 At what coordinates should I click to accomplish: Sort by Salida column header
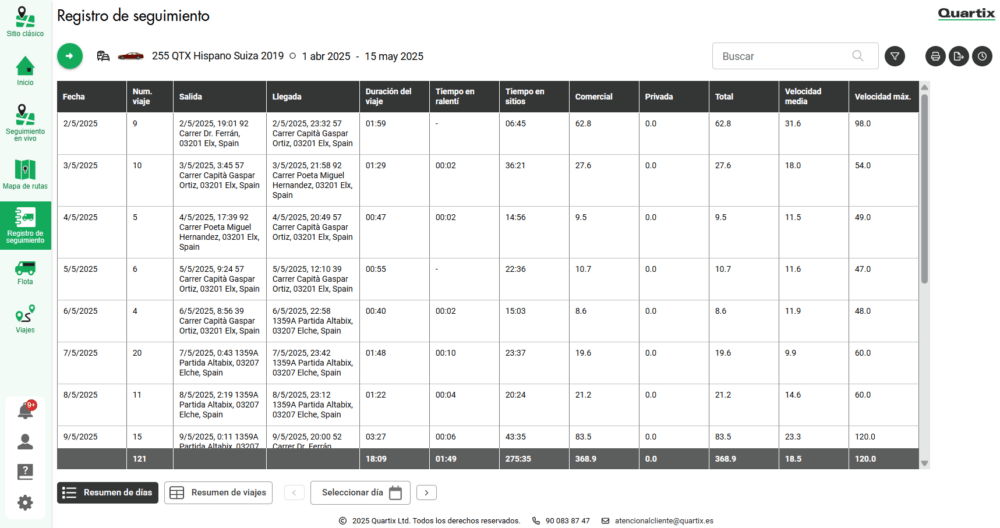[219, 97]
